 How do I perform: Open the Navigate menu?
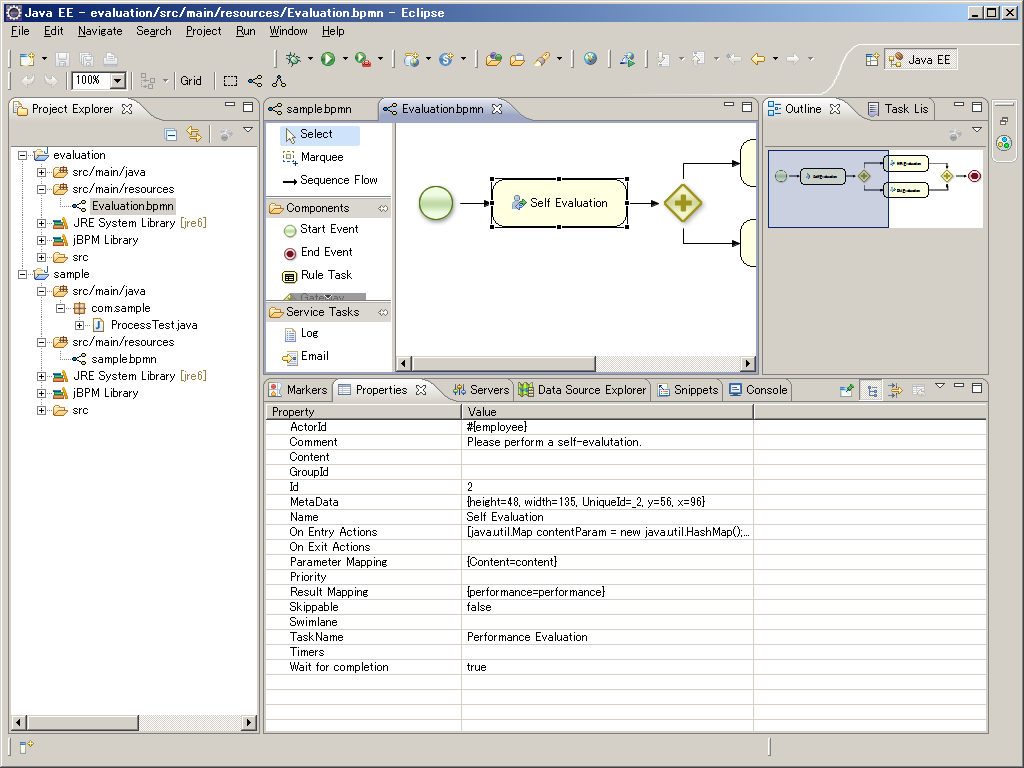point(100,31)
